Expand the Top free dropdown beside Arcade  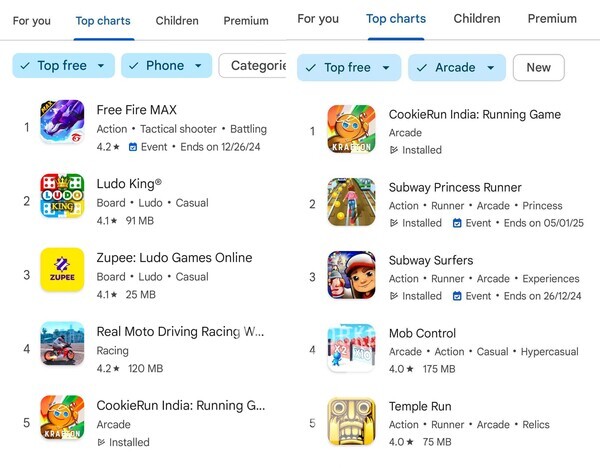pos(348,67)
